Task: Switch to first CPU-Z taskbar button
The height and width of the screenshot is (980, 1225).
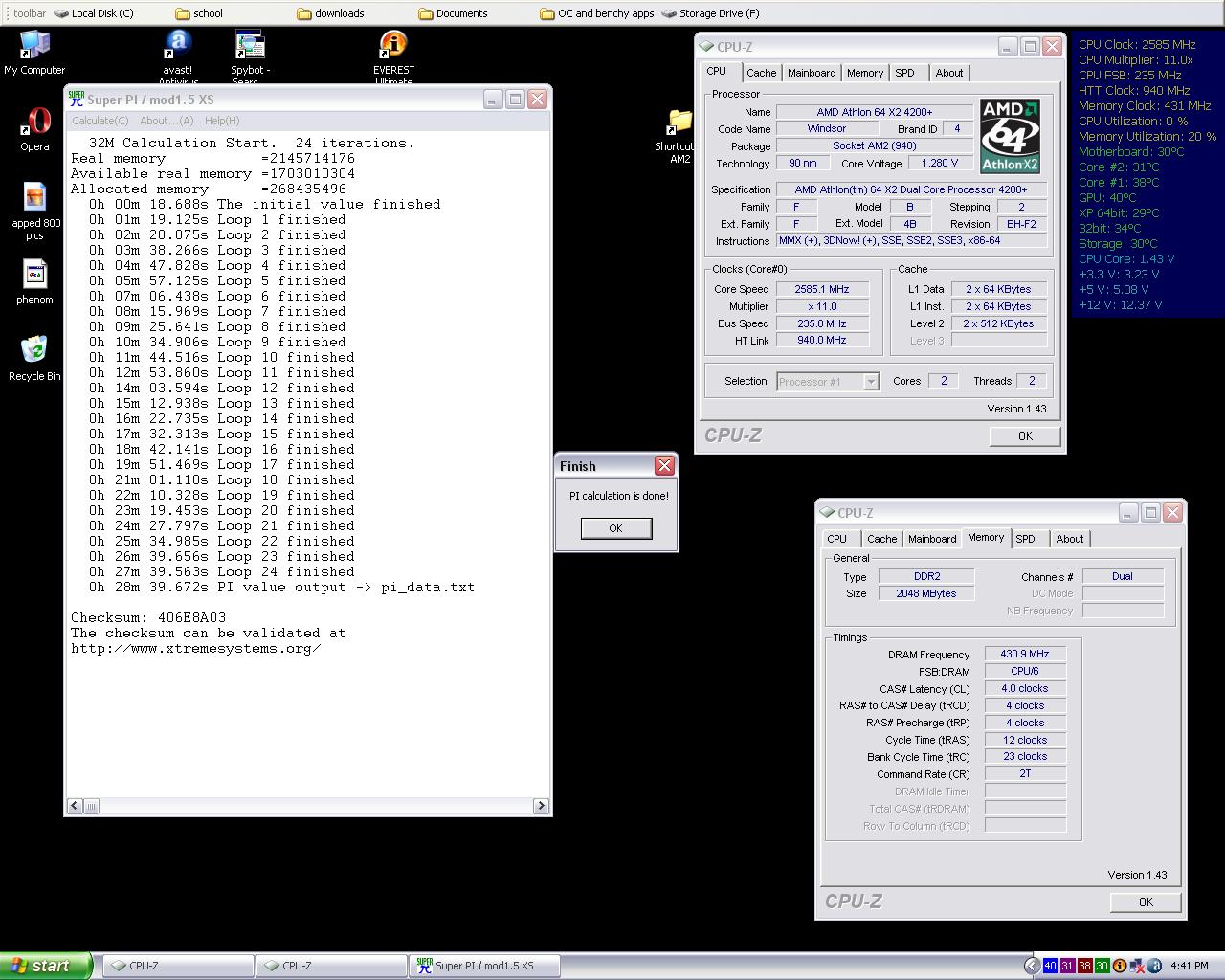Action: (177, 966)
